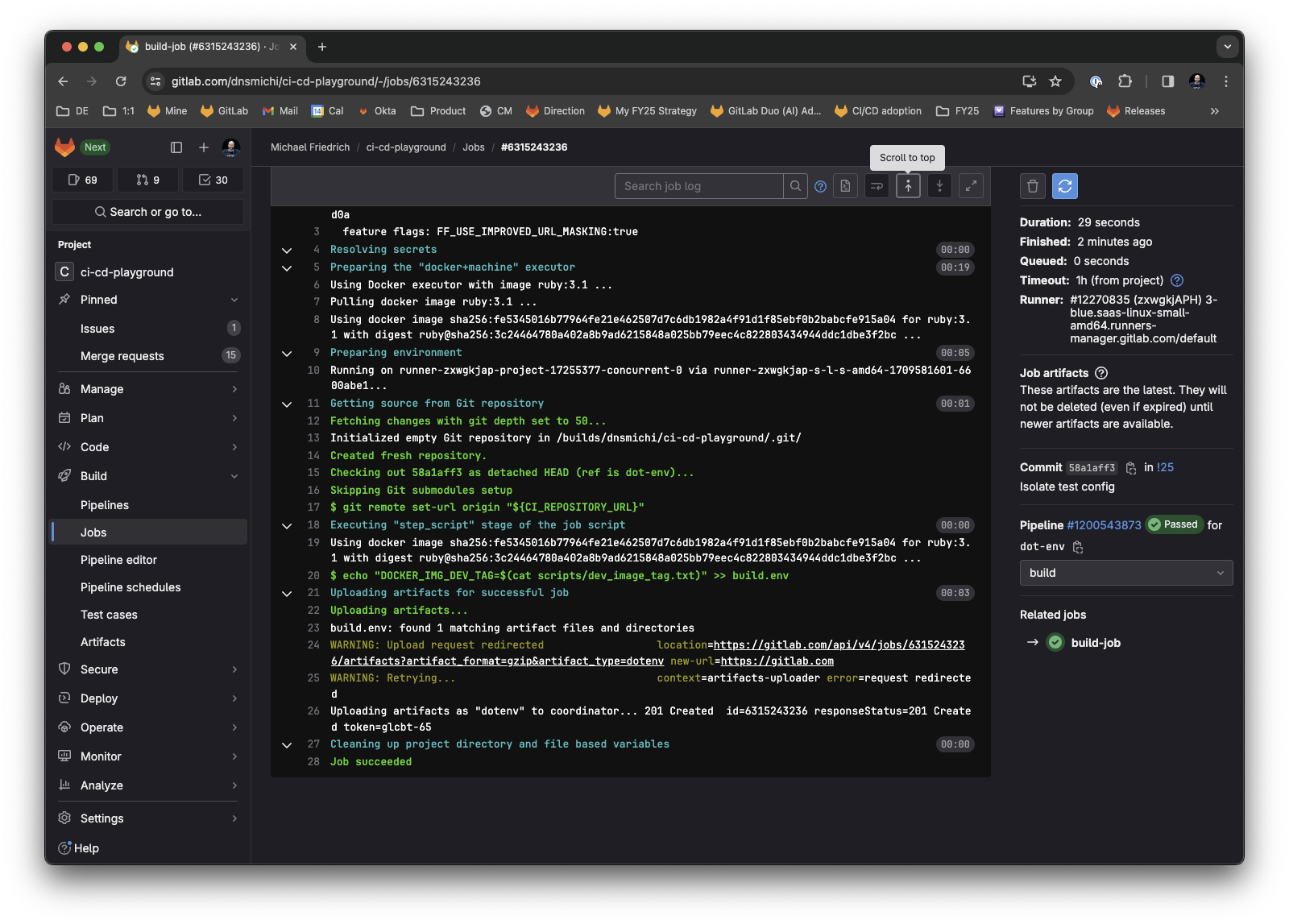
Task: Open pipeline #1200543873
Action: click(x=1104, y=524)
